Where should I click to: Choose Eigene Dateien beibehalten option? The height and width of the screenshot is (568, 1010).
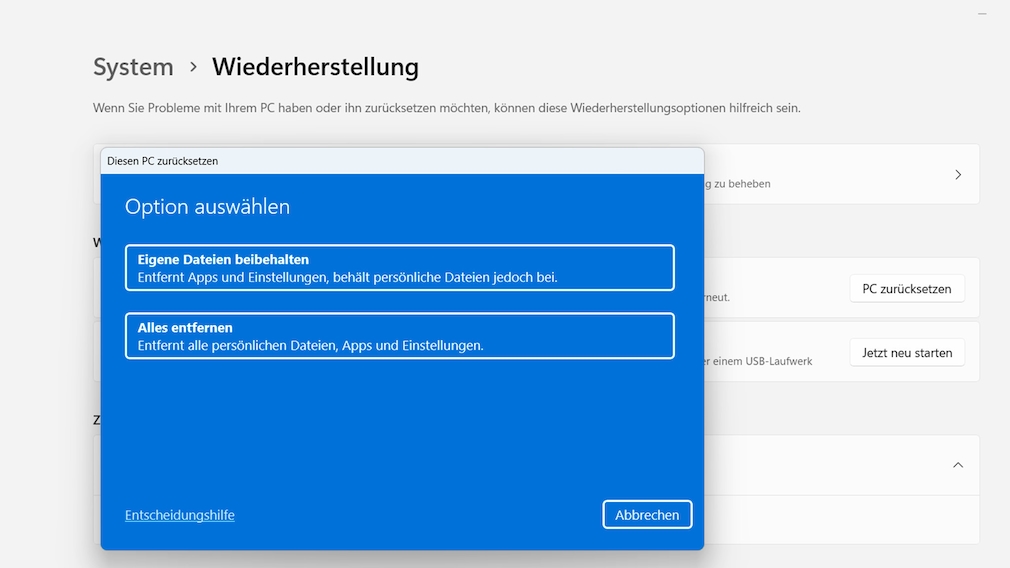click(399, 268)
